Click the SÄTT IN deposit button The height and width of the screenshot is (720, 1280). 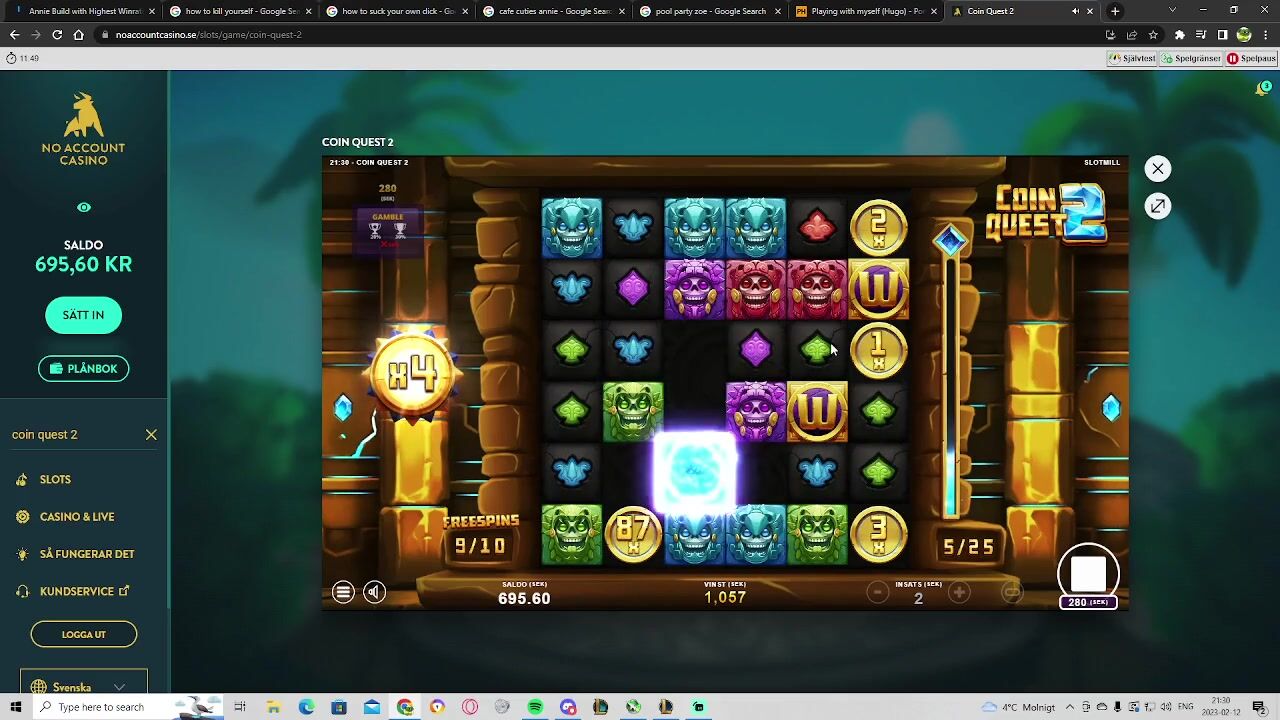click(84, 315)
